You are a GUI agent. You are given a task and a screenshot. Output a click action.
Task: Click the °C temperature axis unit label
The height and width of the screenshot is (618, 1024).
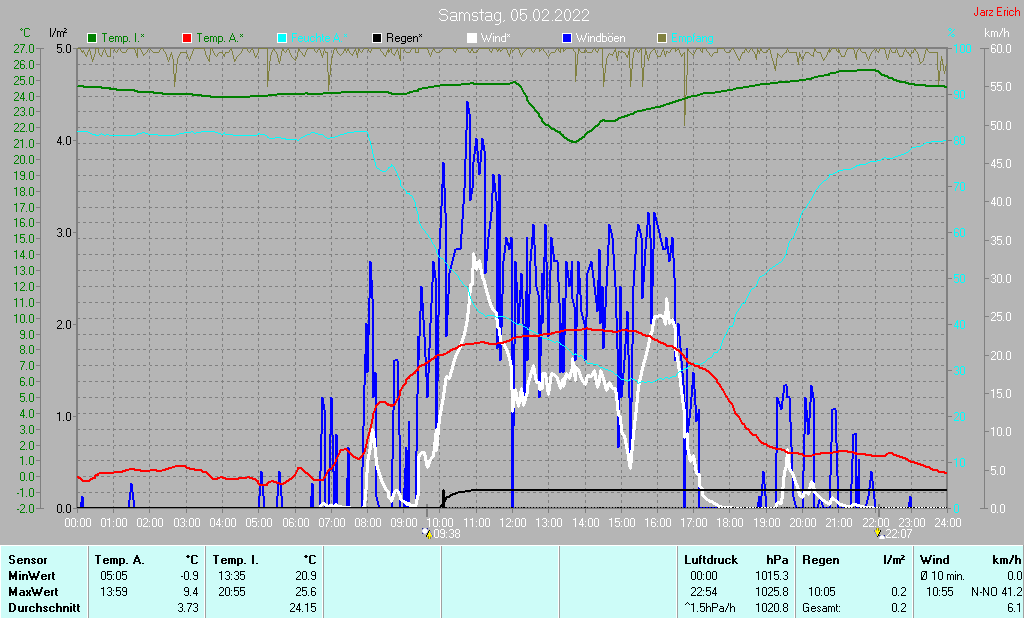point(25,33)
